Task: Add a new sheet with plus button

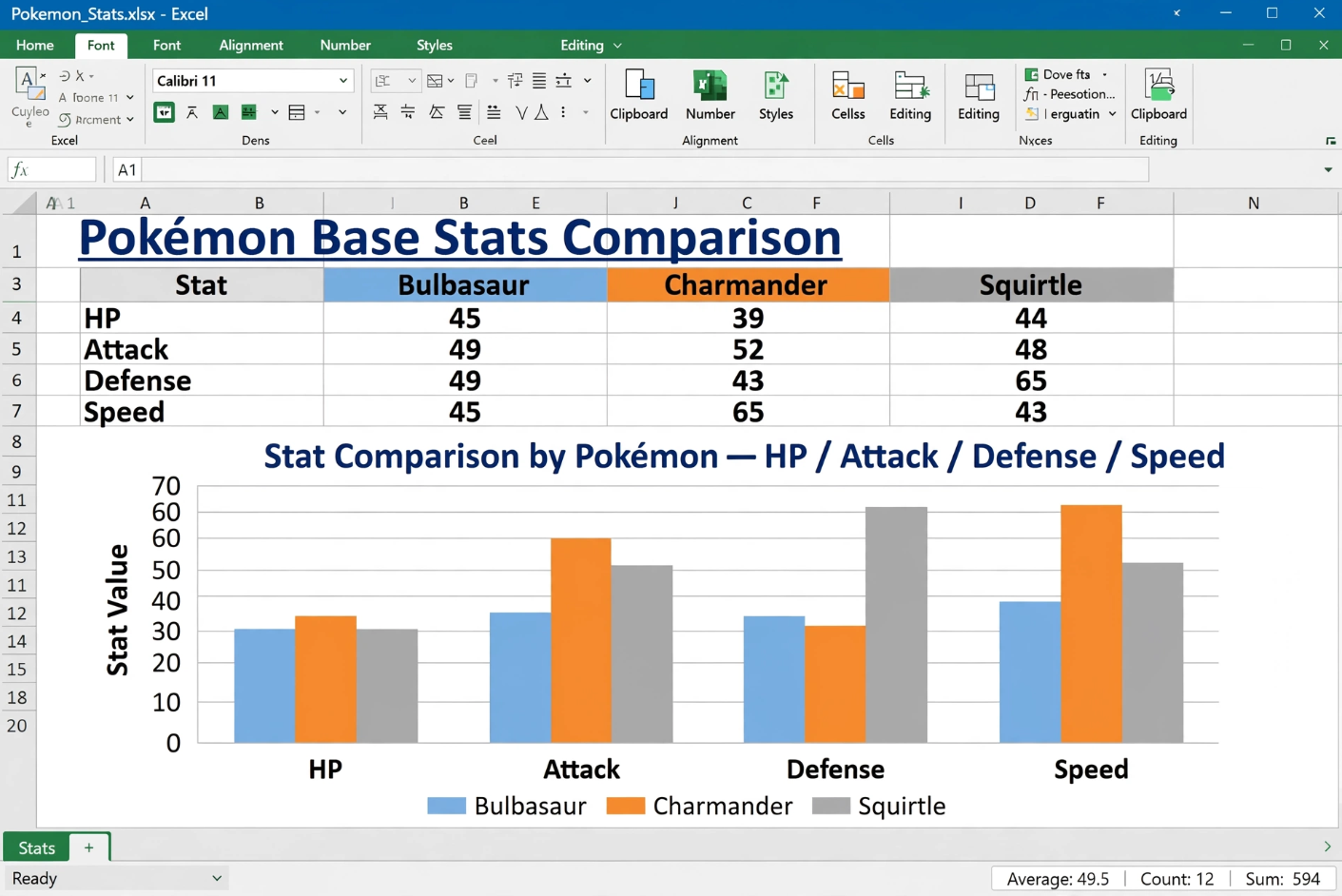Action: point(89,847)
